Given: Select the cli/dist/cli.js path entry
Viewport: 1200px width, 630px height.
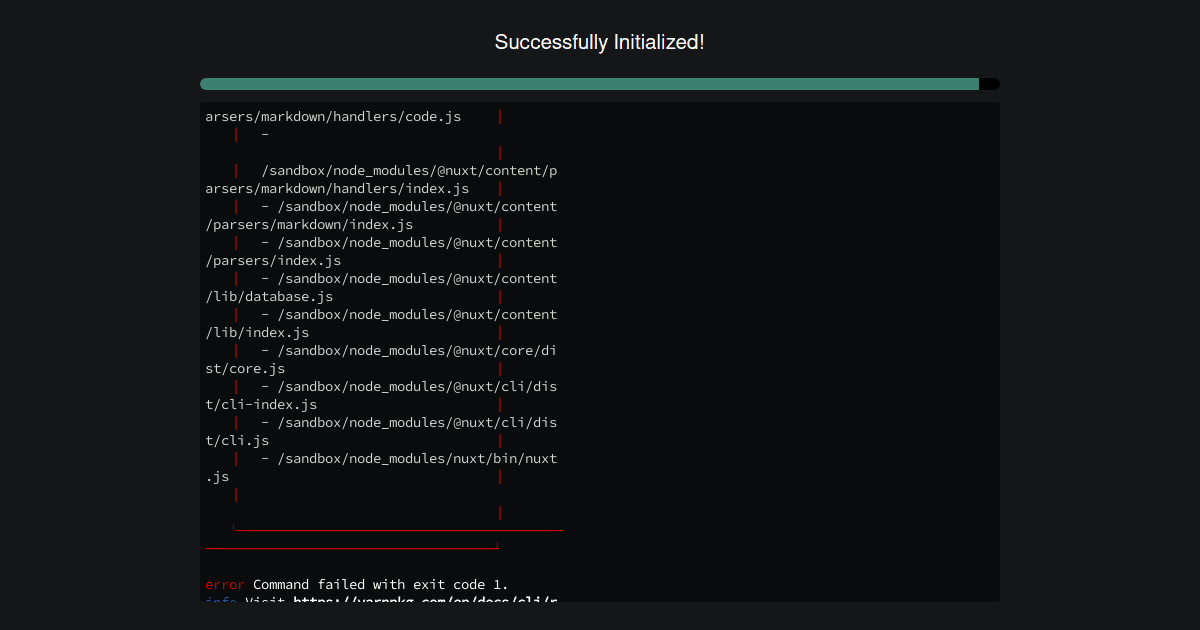Looking at the screenshot, I should (380, 431).
